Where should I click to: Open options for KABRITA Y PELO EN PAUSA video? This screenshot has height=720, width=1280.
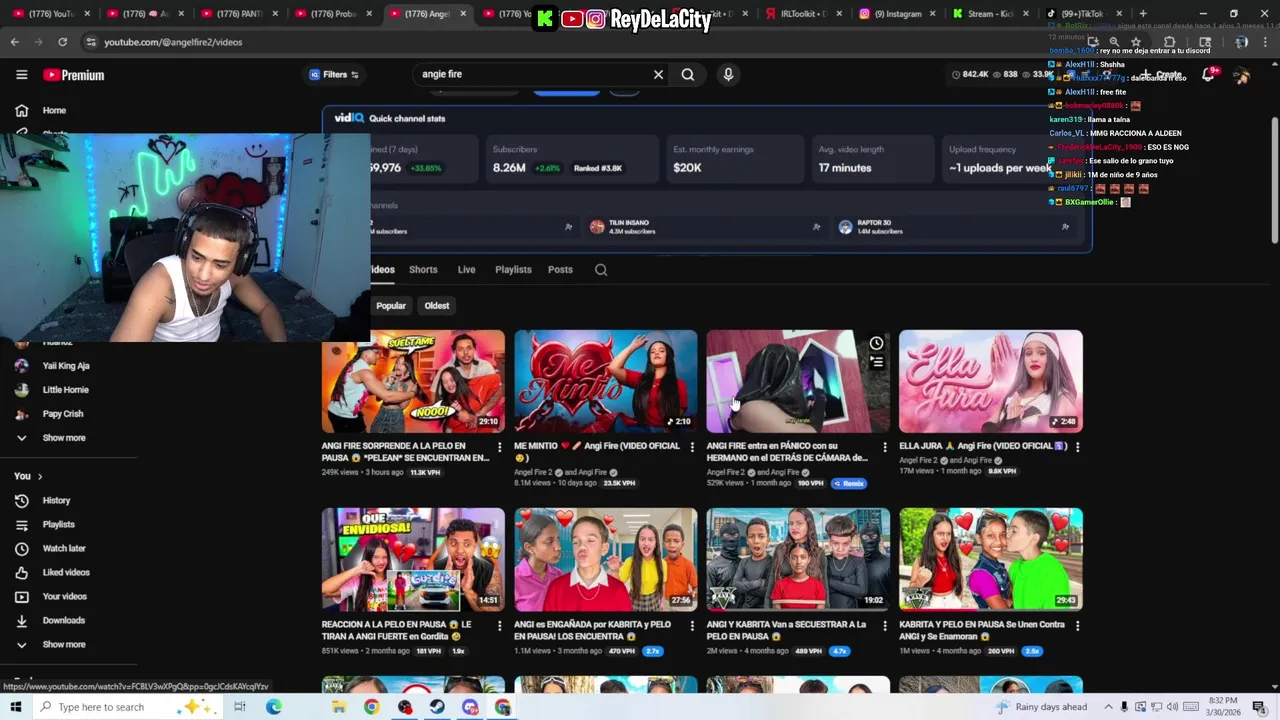[x=1077, y=626]
